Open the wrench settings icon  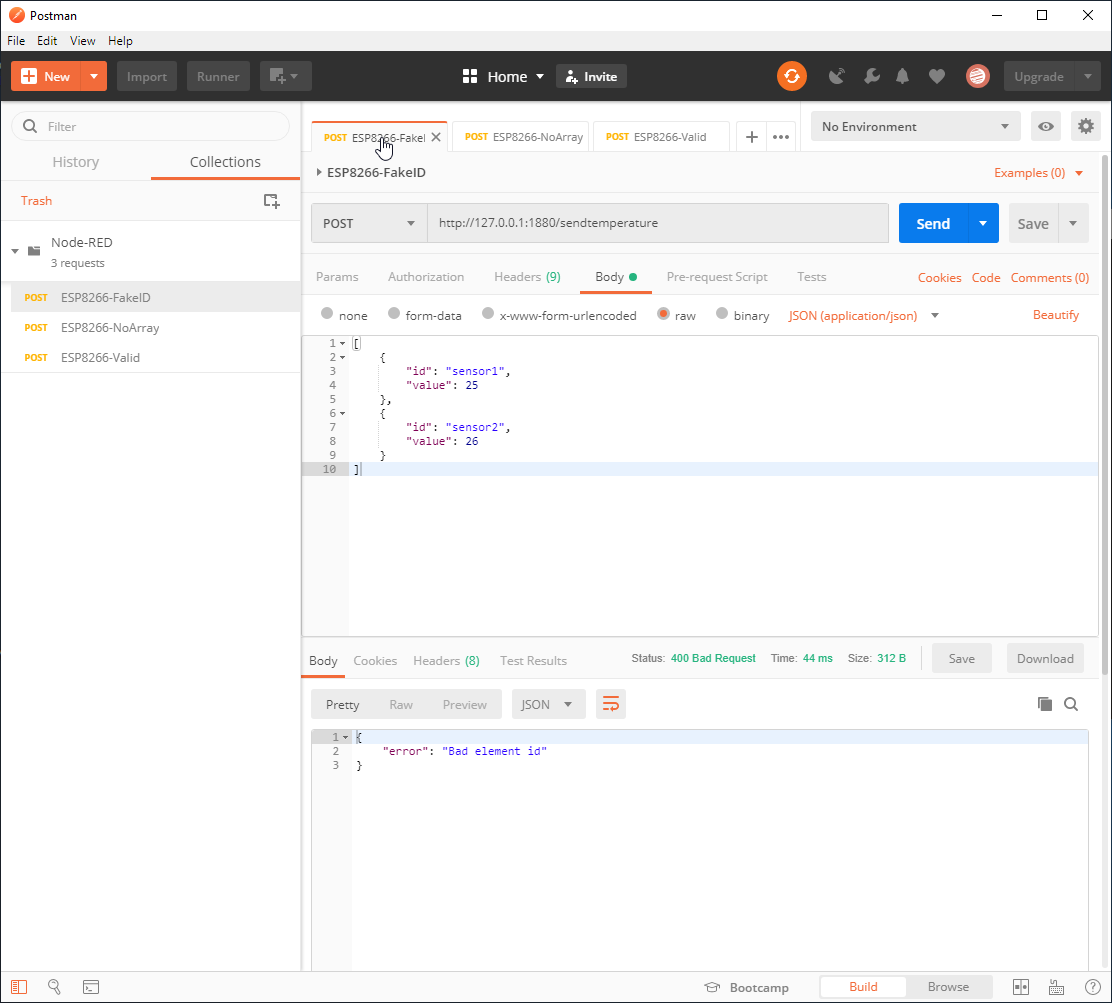click(x=872, y=76)
